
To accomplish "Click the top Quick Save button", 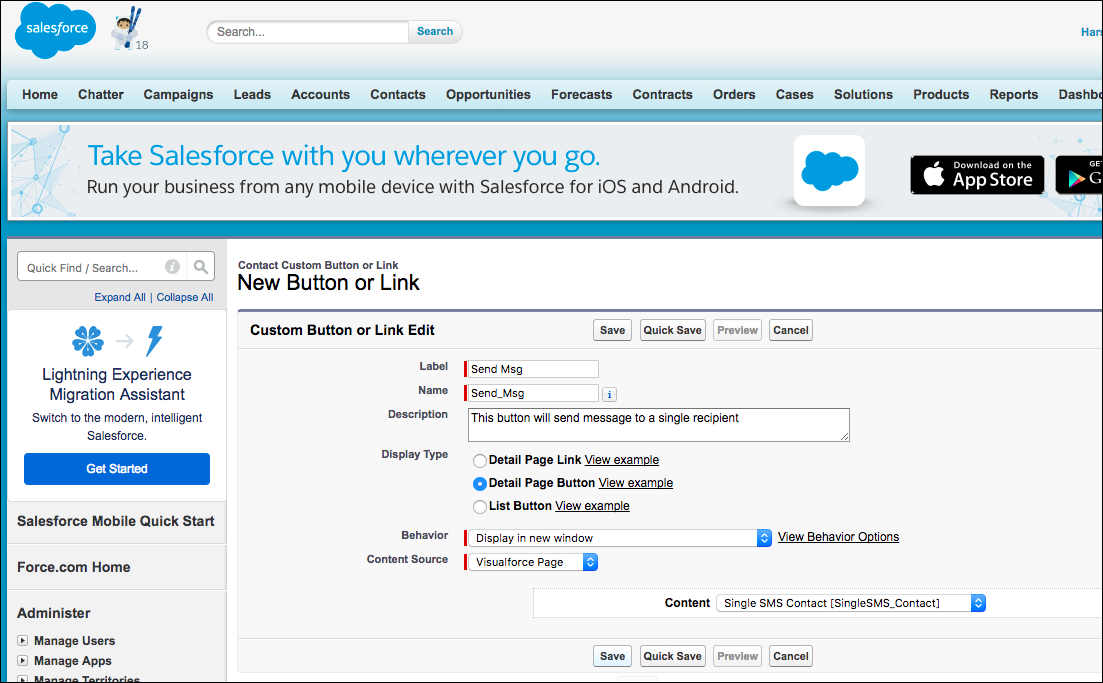I will (672, 330).
